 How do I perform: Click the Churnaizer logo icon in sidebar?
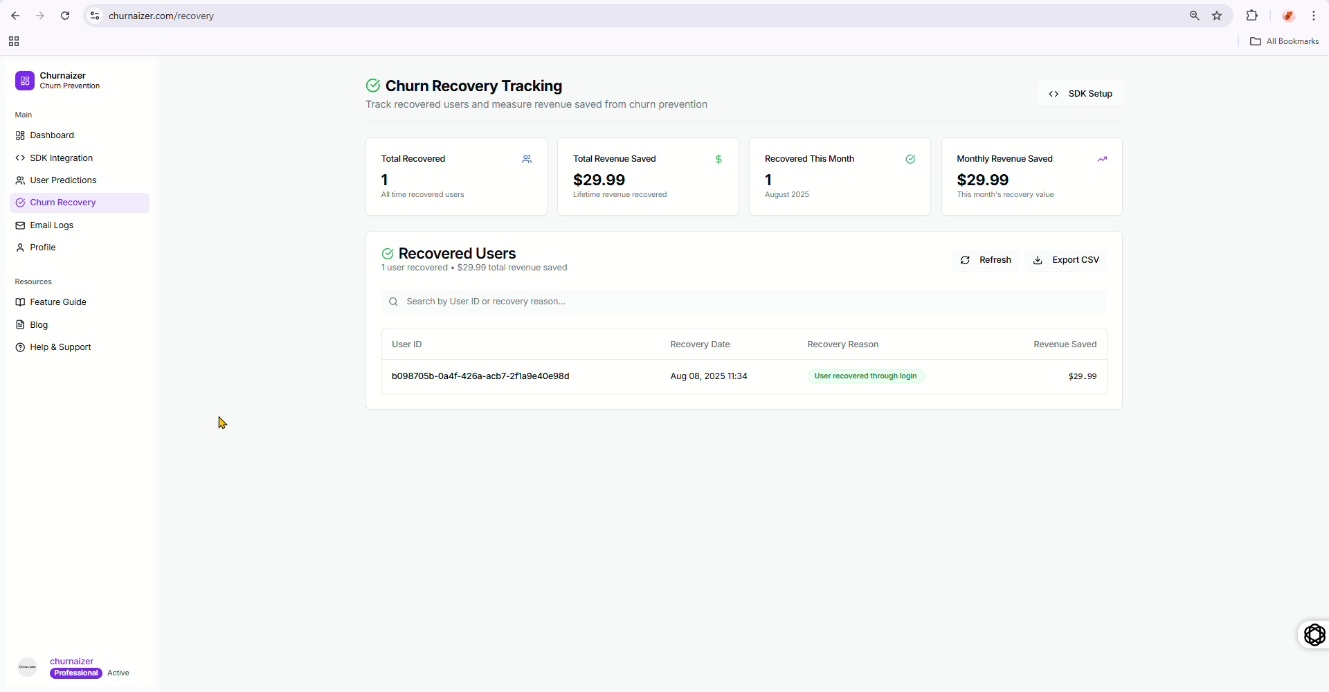coord(24,81)
